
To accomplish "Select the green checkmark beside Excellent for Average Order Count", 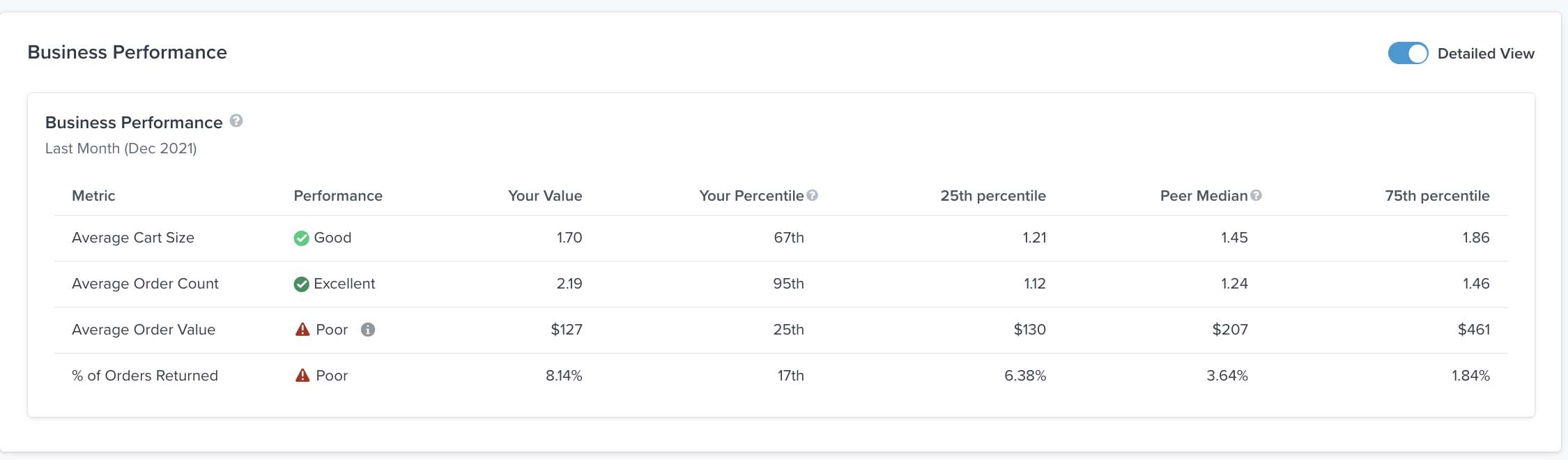I will (301, 284).
